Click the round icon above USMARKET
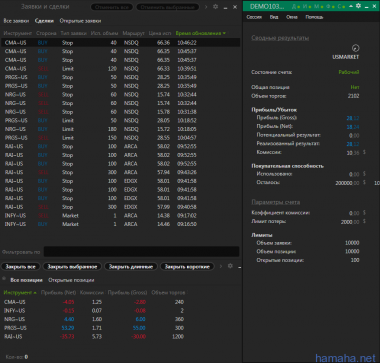The height and width of the screenshot is (363, 380). 356,48
